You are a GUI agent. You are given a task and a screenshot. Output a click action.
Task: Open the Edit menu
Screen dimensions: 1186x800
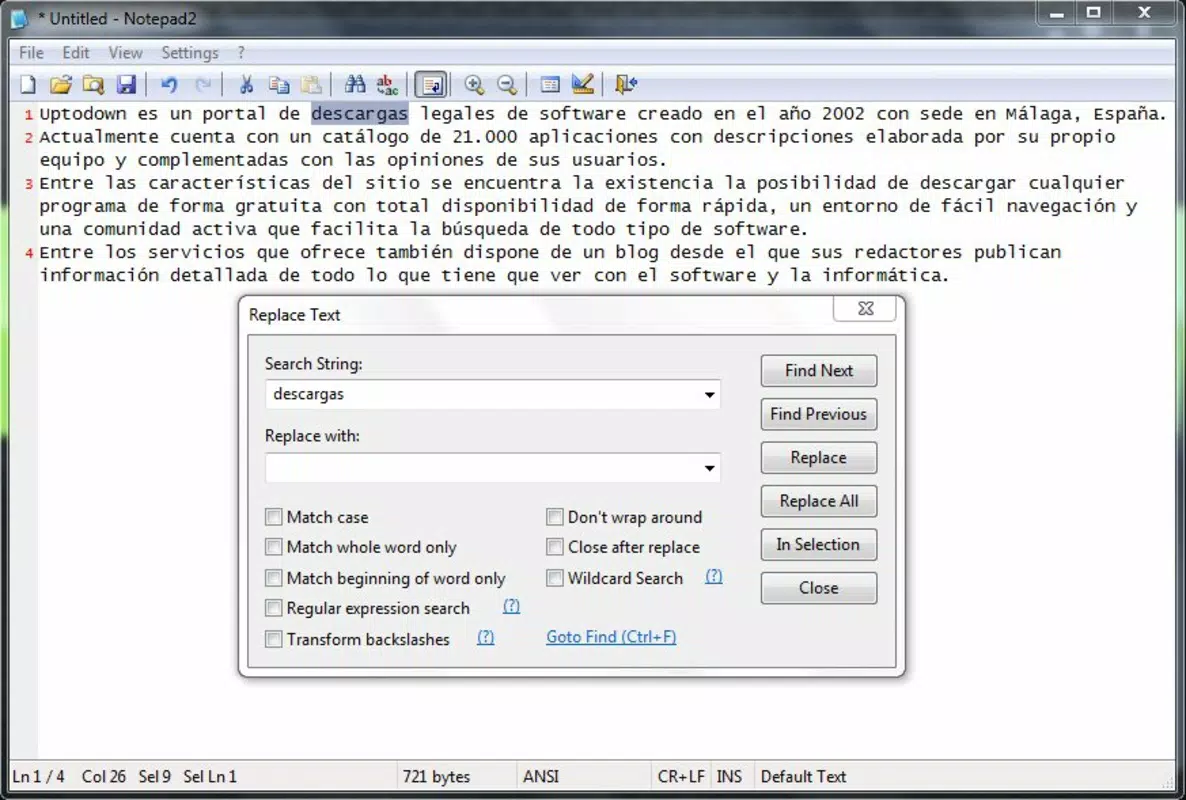point(76,52)
